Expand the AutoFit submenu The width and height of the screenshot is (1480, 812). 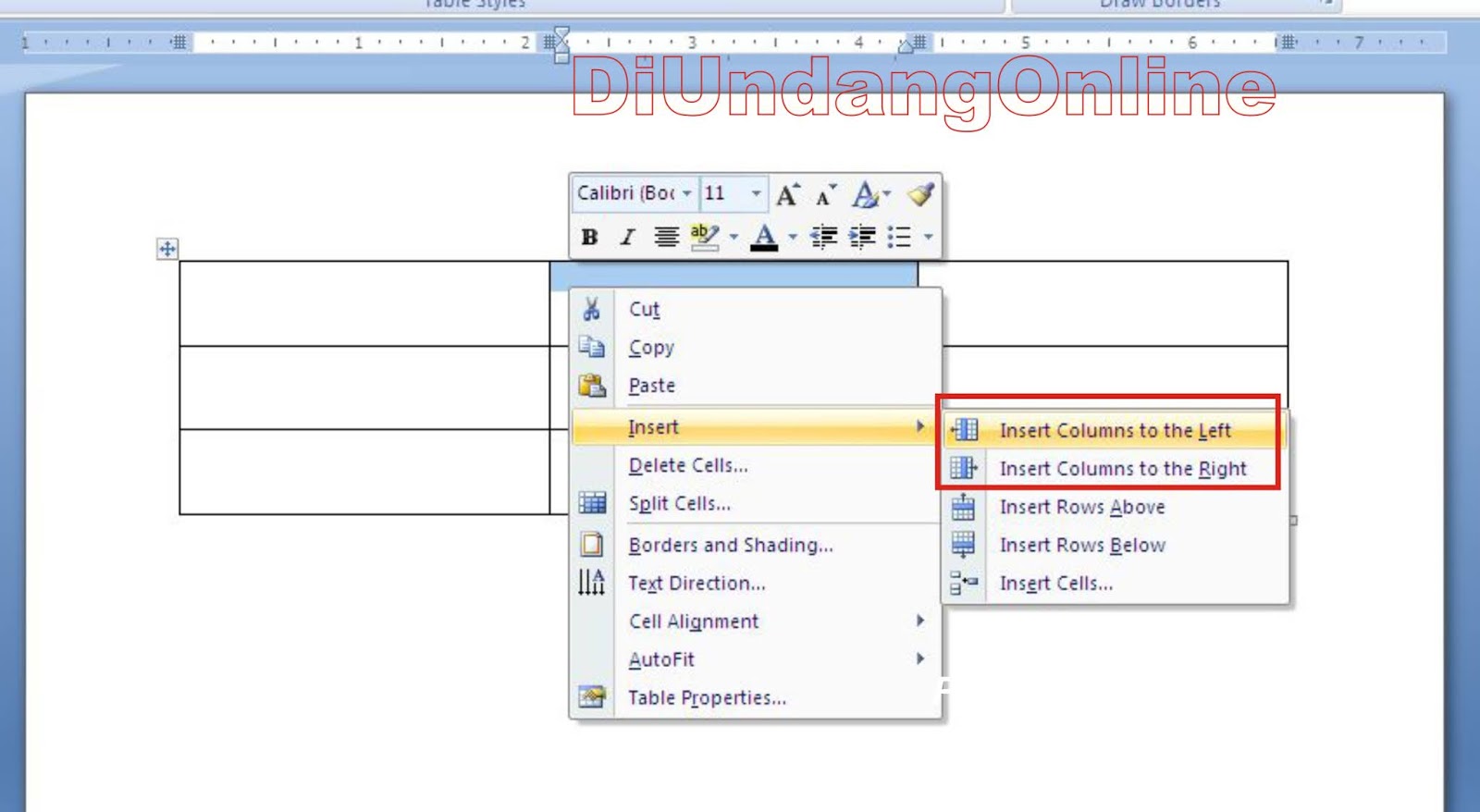[757, 659]
